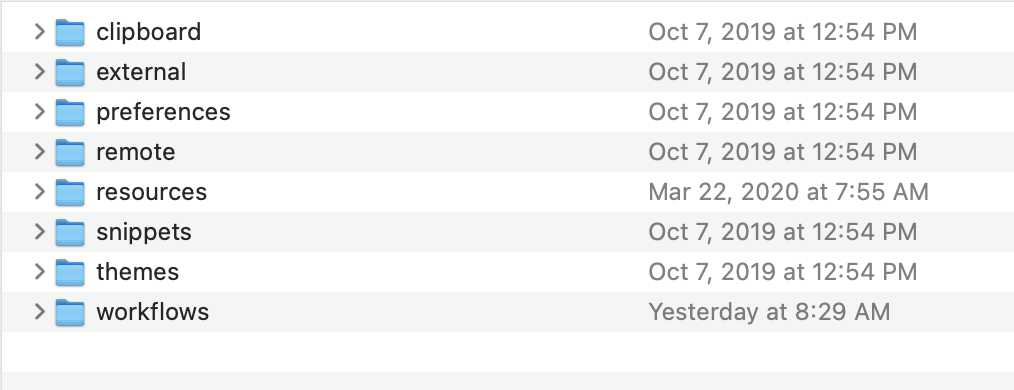Select the clipboard folder icon

(x=70, y=32)
